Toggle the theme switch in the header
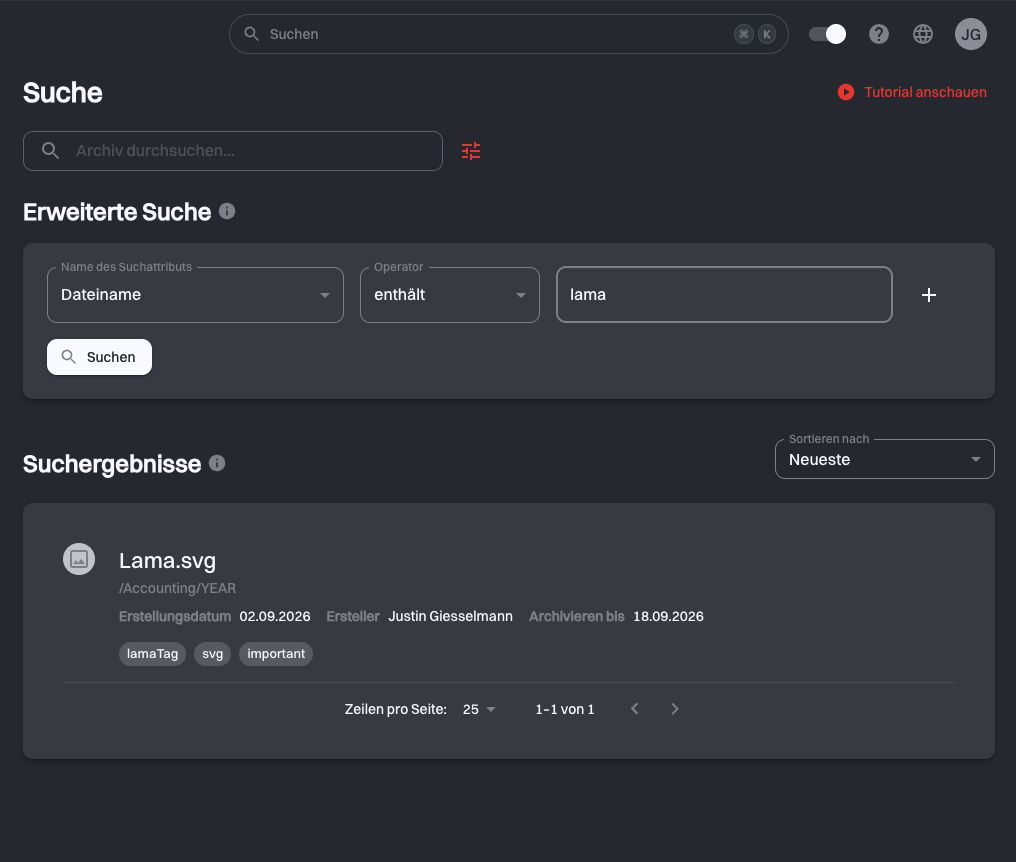 827,34
